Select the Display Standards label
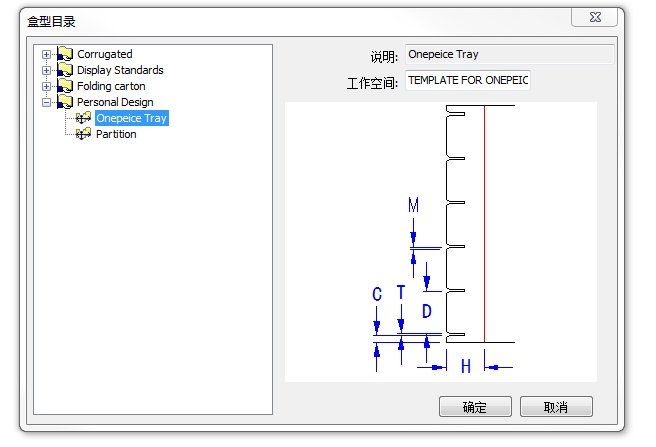 pos(120,70)
